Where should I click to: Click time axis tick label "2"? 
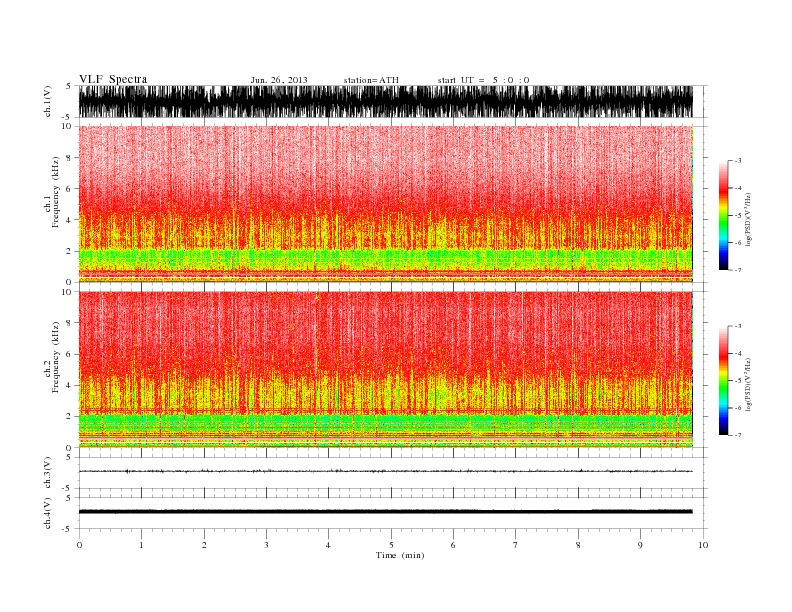(x=204, y=545)
